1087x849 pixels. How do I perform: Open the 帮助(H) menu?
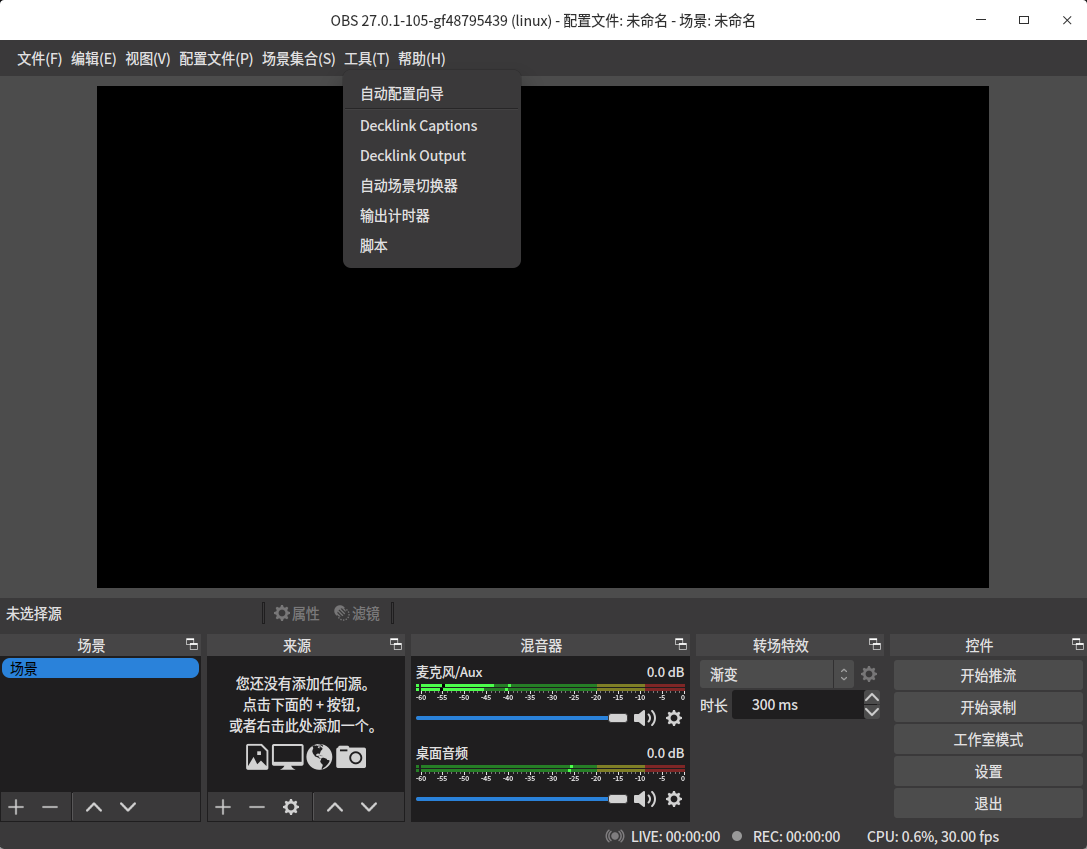(421, 59)
